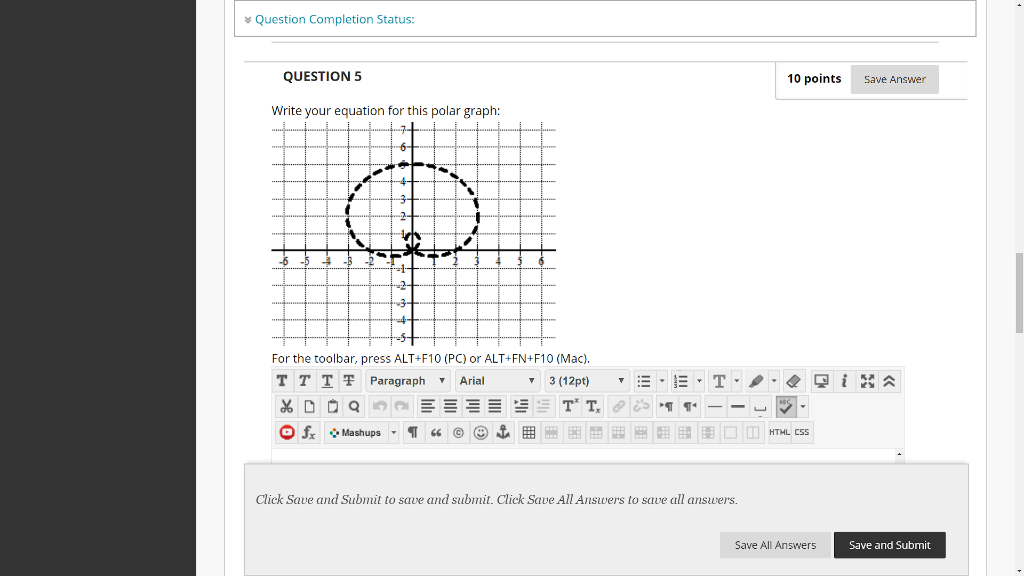The height and width of the screenshot is (576, 1024).
Task: Toggle fullscreen editor mode
Action: pyautogui.click(x=867, y=381)
